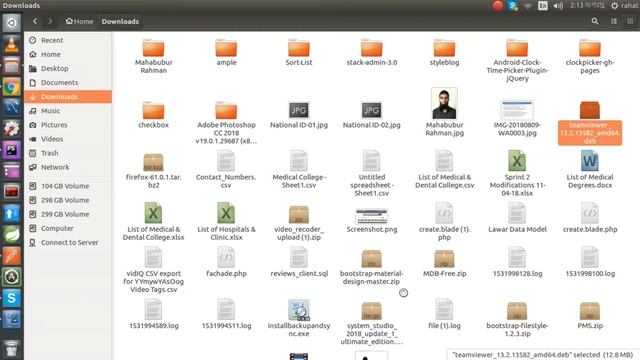Open Computer in the sidebar

click(68, 228)
